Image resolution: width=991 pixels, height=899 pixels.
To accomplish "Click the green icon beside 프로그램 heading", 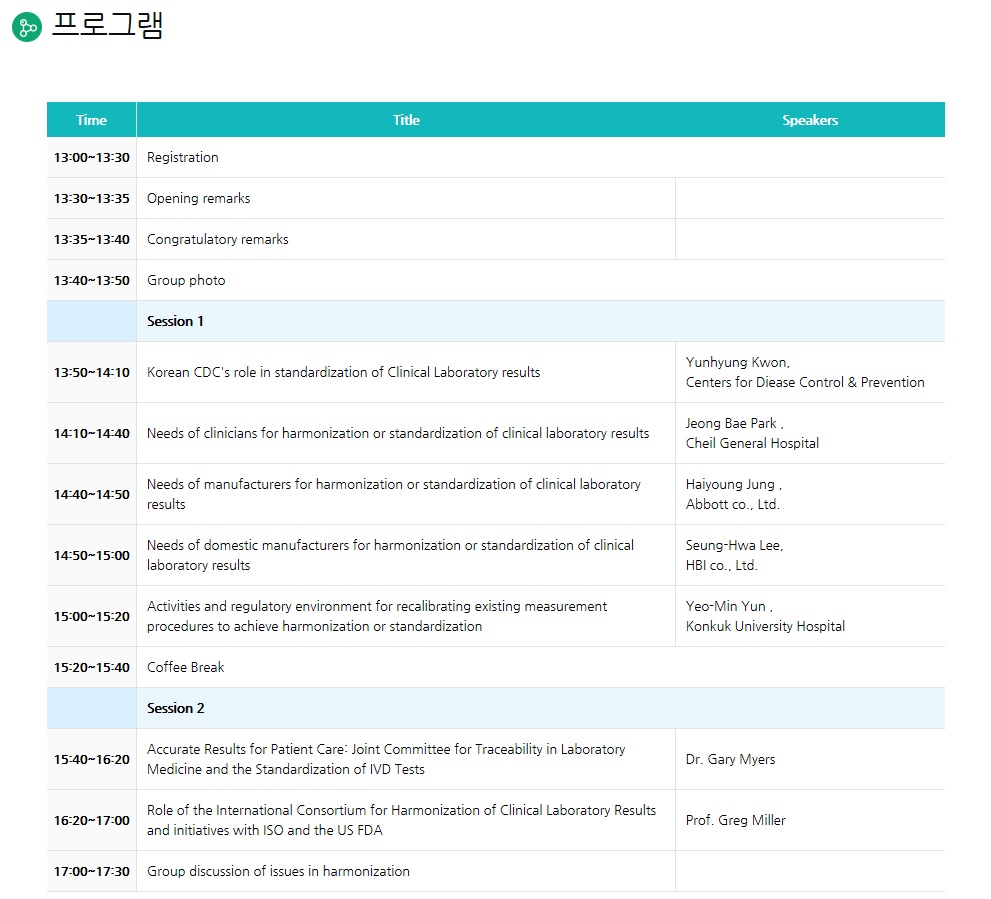I will tap(27, 27).
